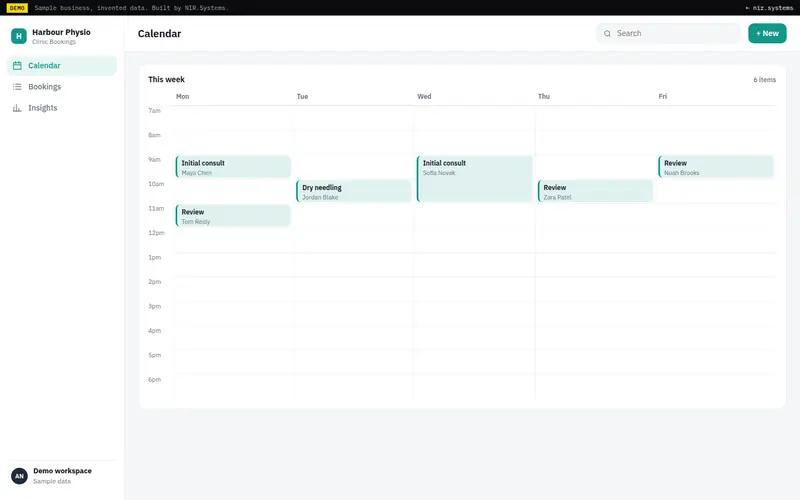Click the Harbour Physio workspace name
800x500 pixels.
[61, 32]
